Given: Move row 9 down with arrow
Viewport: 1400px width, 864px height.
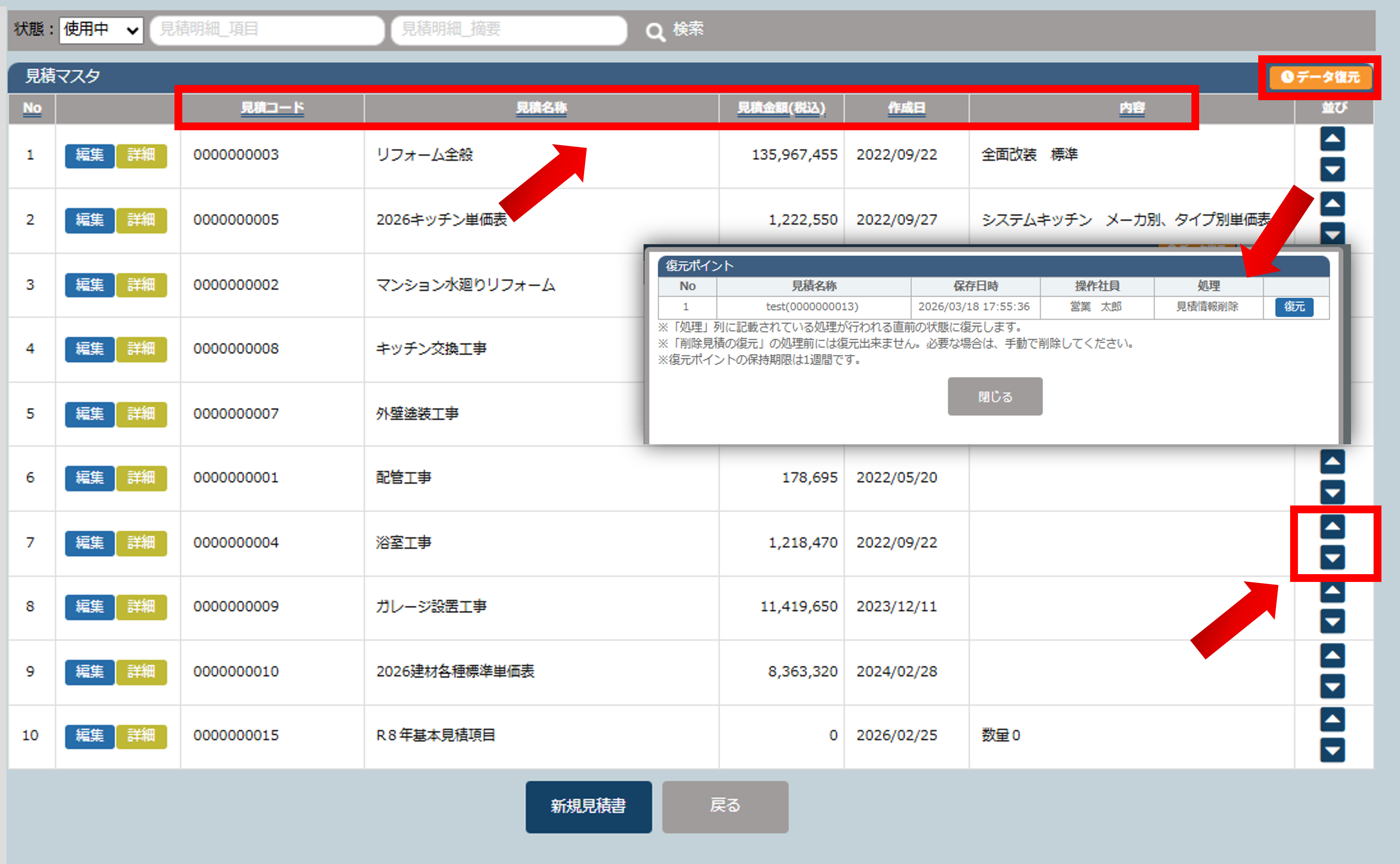Looking at the screenshot, I should [1332, 686].
